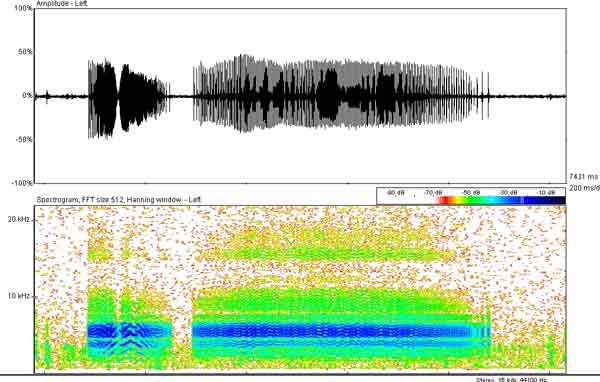This screenshot has height=382, width=600.
Task: Click the Spectrogram FFT size 512 title
Action: [119, 199]
